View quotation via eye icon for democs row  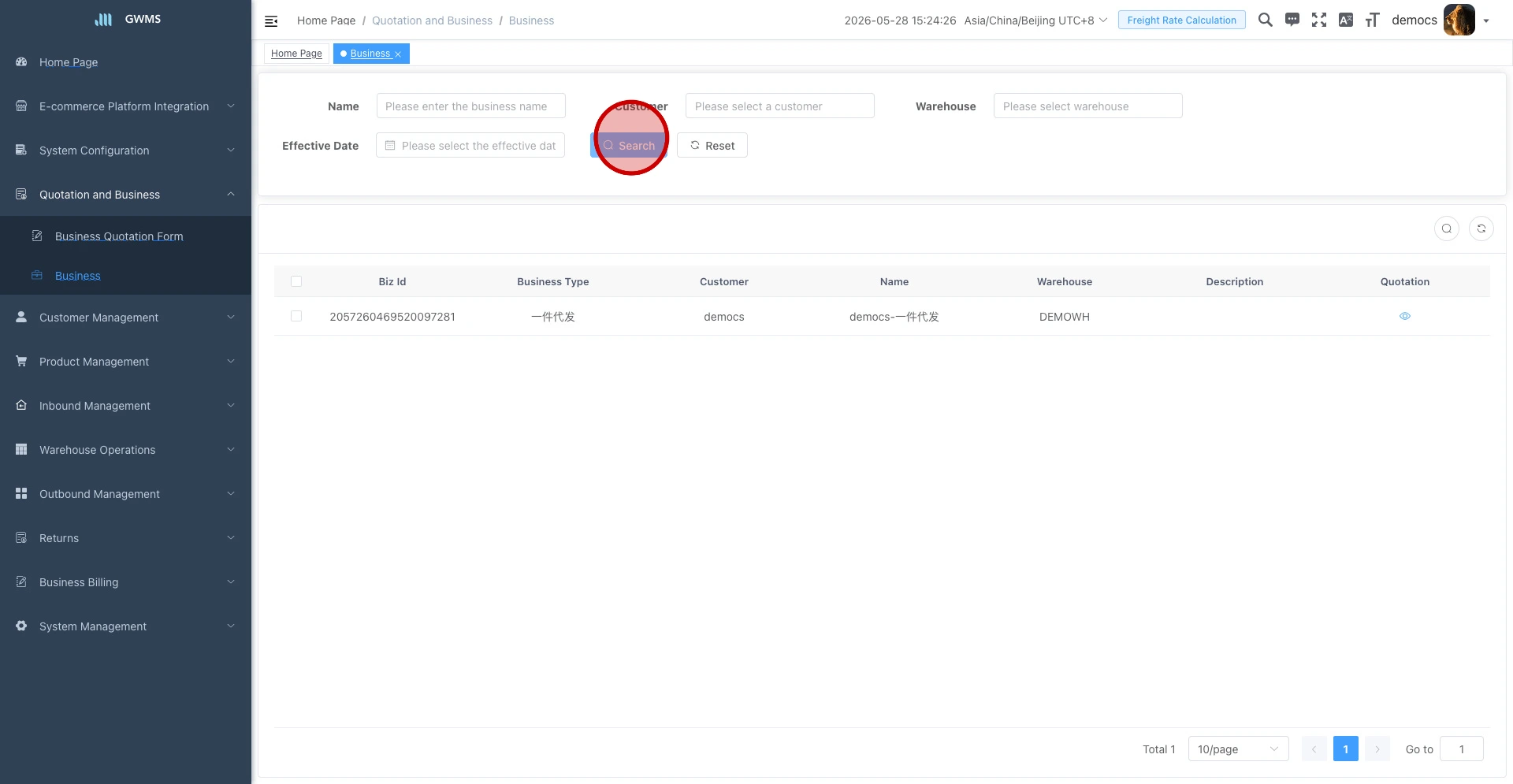coord(1405,316)
